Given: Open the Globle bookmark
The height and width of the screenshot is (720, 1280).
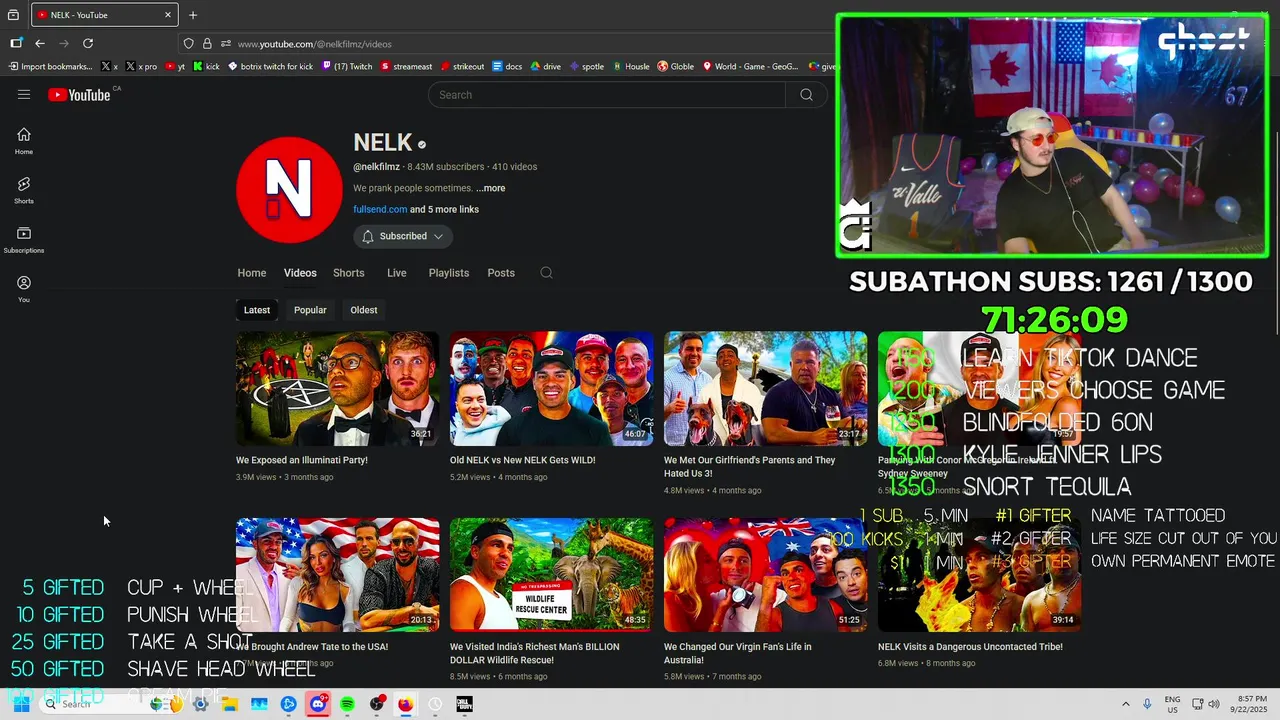Looking at the screenshot, I should click(676, 67).
